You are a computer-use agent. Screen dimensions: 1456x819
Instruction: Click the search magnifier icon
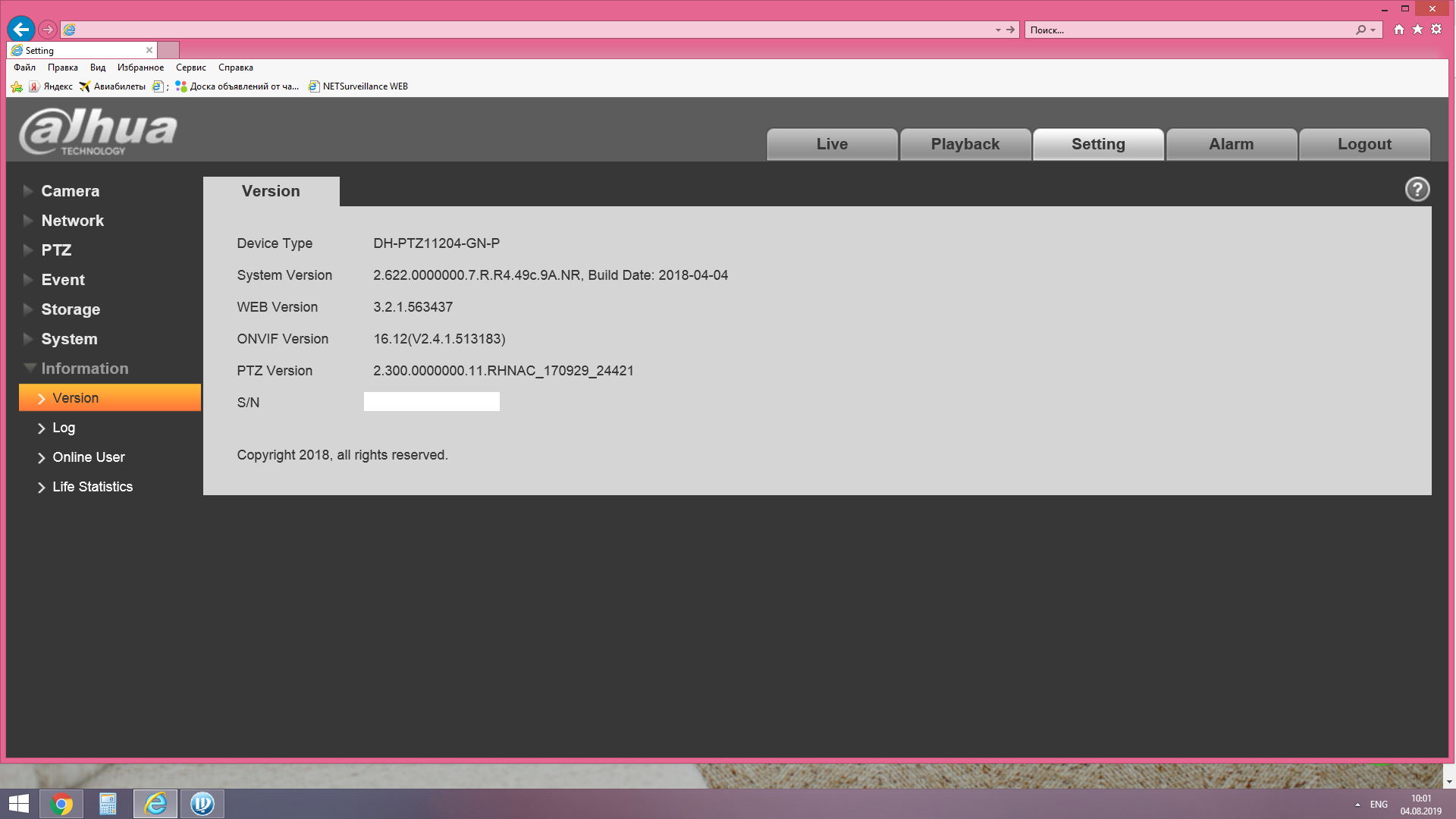click(x=1361, y=30)
